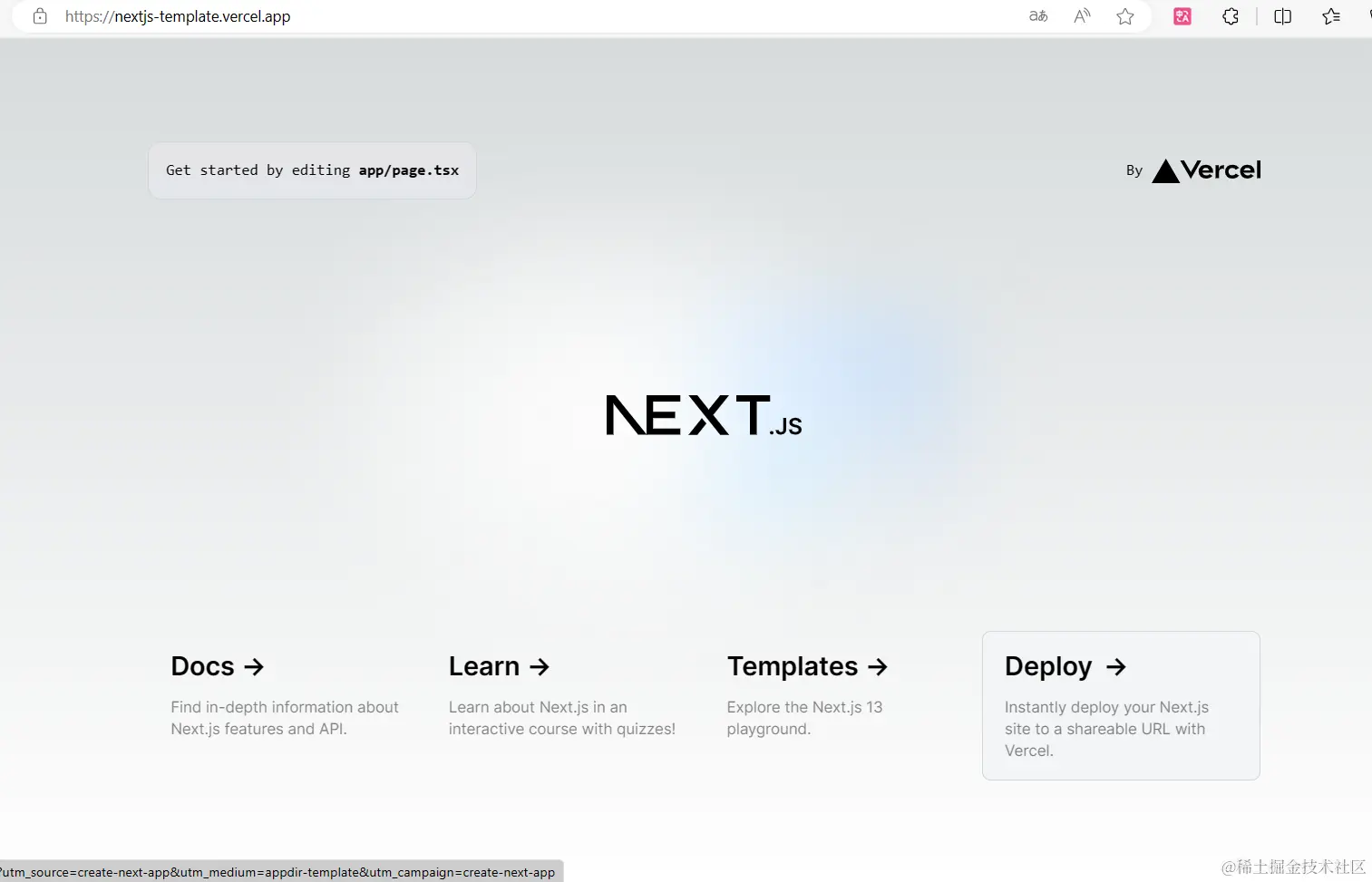
Task: Click the arrow next to Learn
Action: tap(540, 667)
